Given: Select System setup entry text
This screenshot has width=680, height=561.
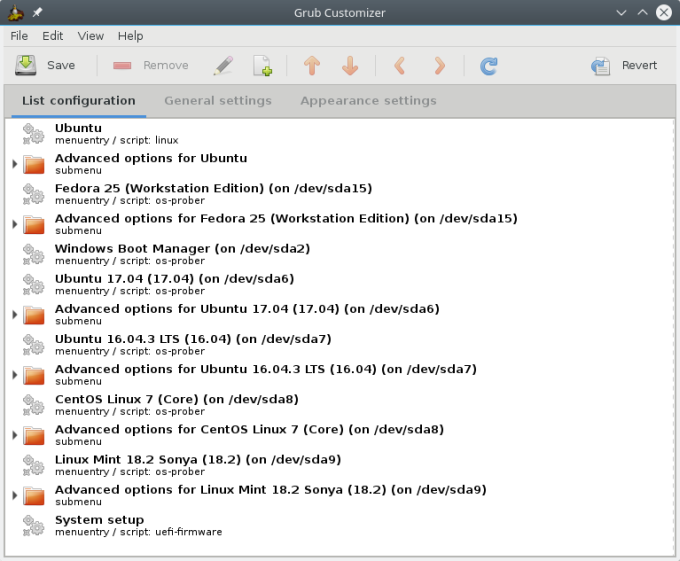Looking at the screenshot, I should click(x=99, y=520).
